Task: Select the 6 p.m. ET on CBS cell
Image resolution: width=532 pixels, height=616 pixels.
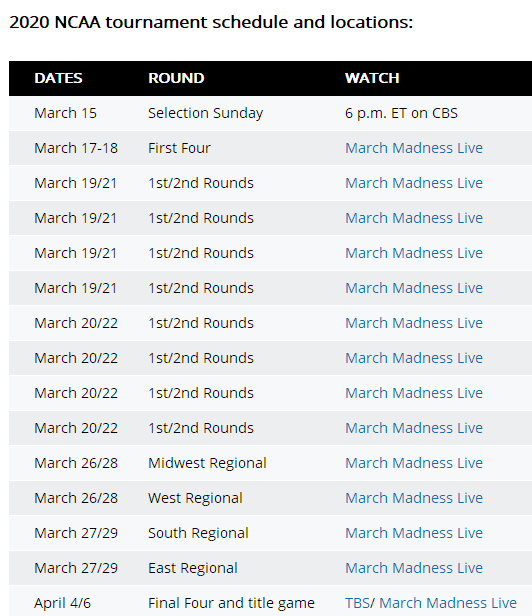Action: coord(401,113)
